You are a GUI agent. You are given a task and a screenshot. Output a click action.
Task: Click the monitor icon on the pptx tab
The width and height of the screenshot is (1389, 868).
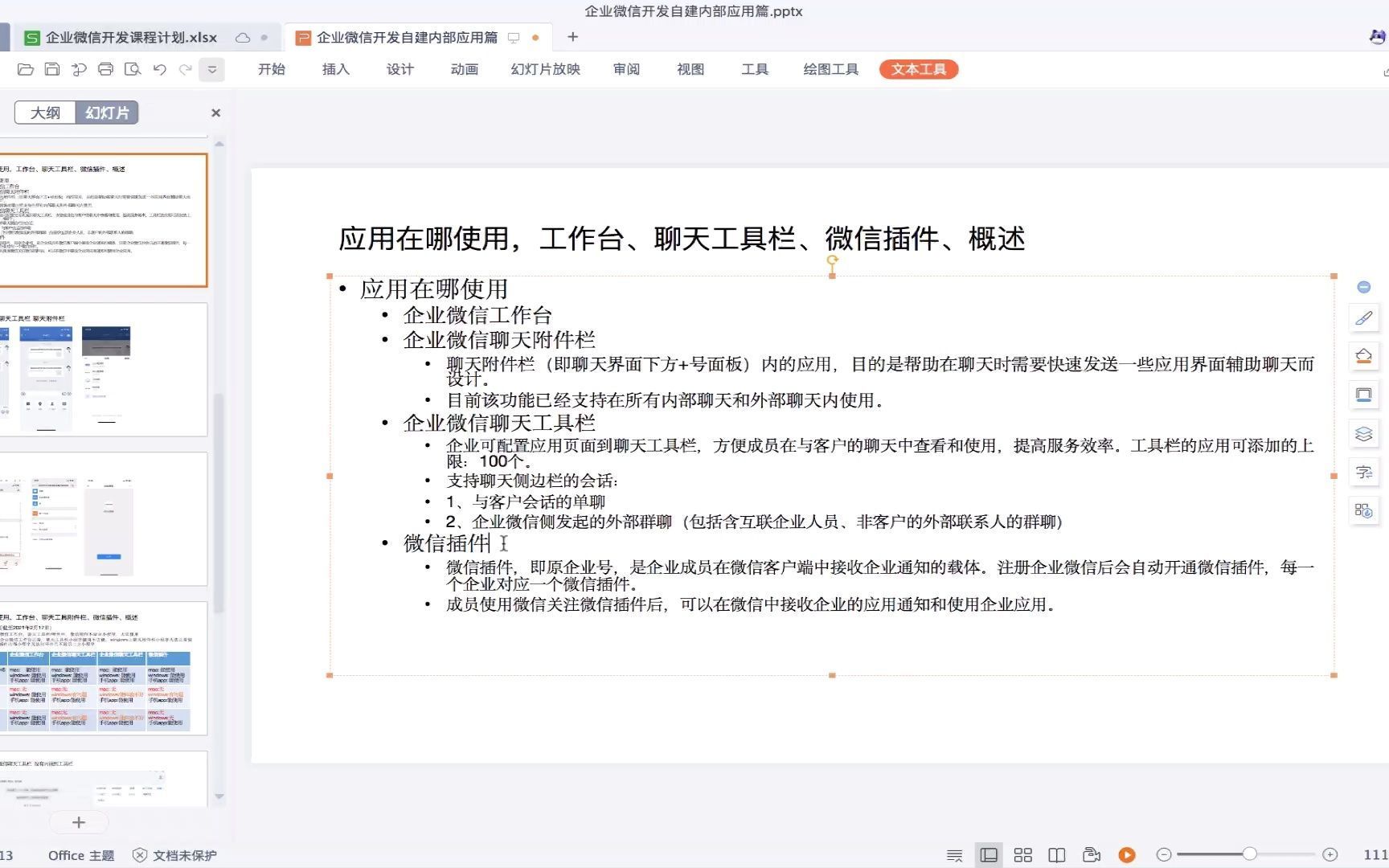coord(514,37)
